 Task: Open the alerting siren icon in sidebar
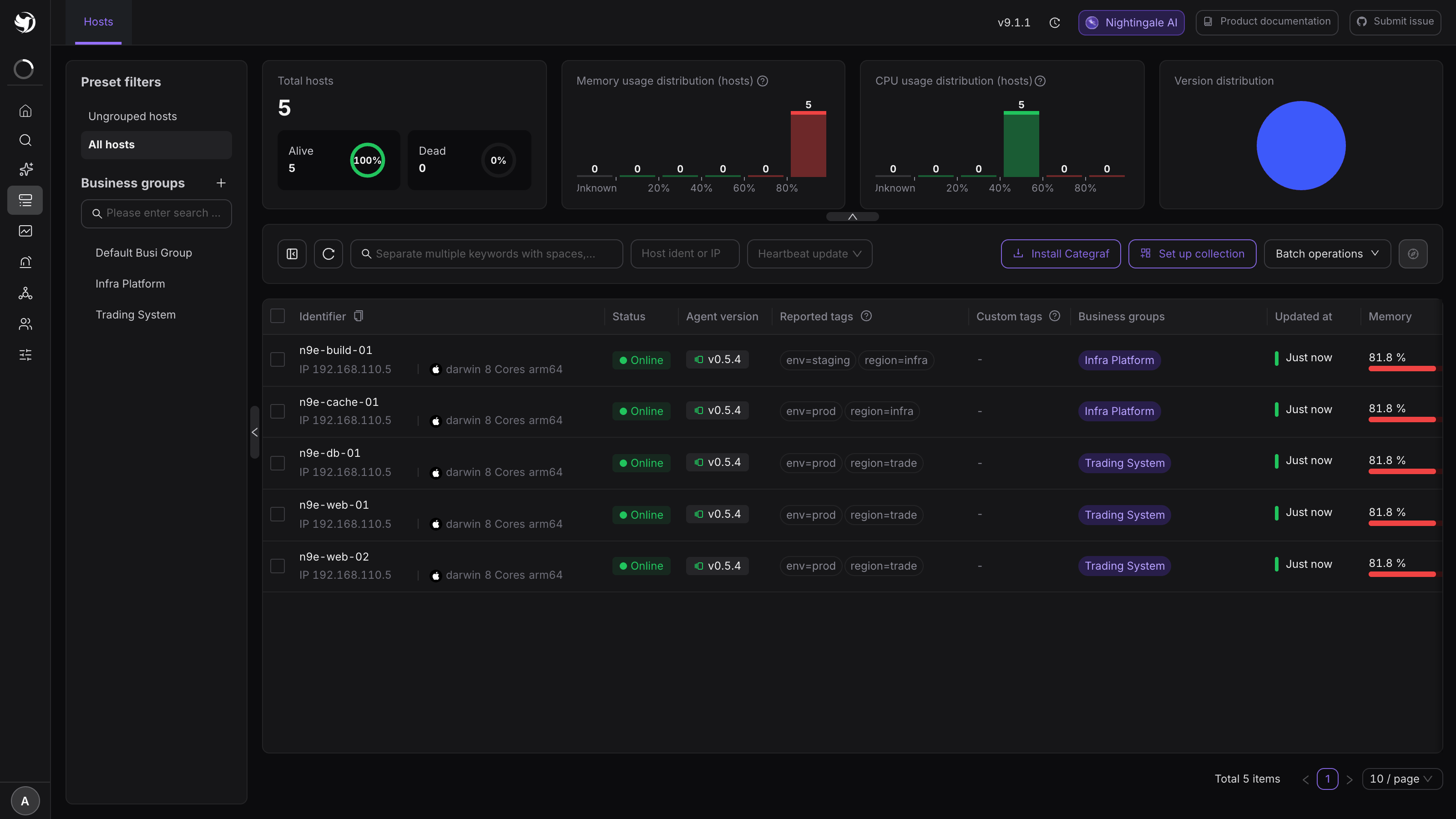tap(25, 262)
